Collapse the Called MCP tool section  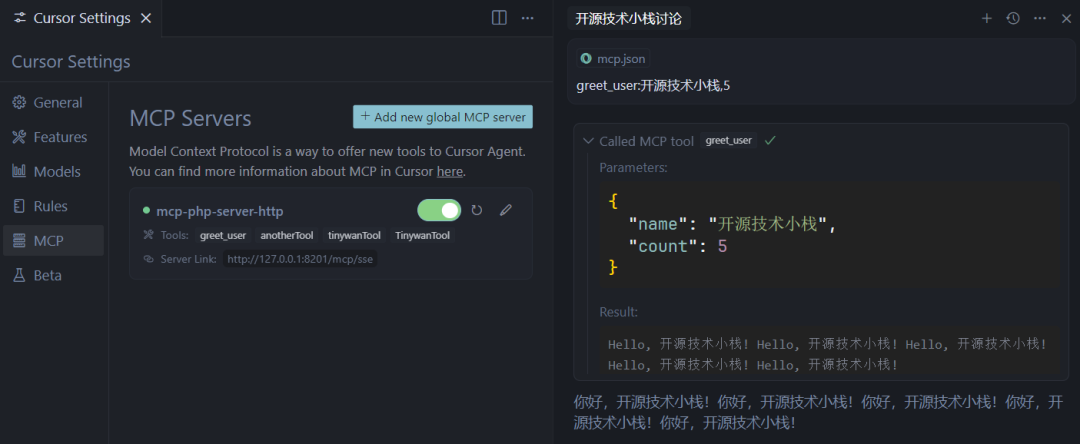(588, 140)
